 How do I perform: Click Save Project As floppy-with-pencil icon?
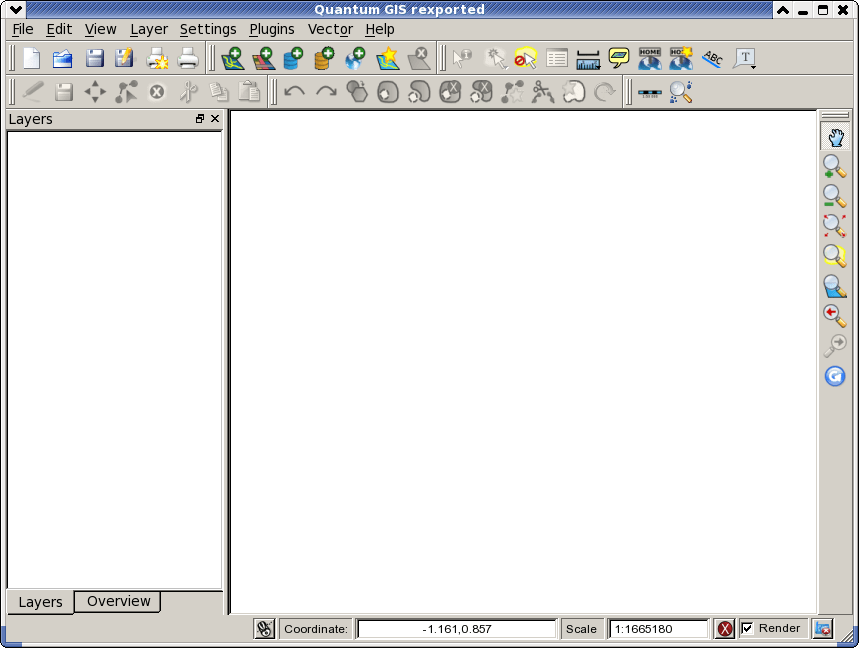click(x=124, y=59)
